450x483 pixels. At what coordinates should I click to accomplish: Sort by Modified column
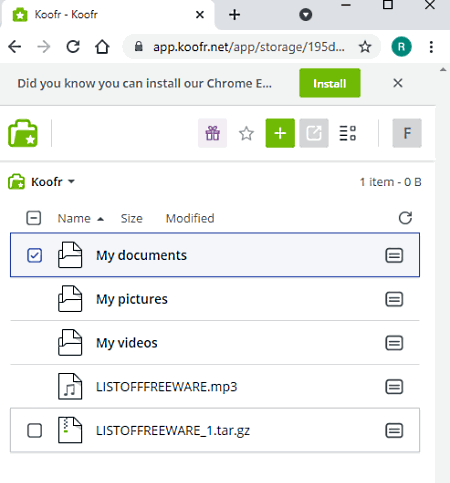[190, 219]
